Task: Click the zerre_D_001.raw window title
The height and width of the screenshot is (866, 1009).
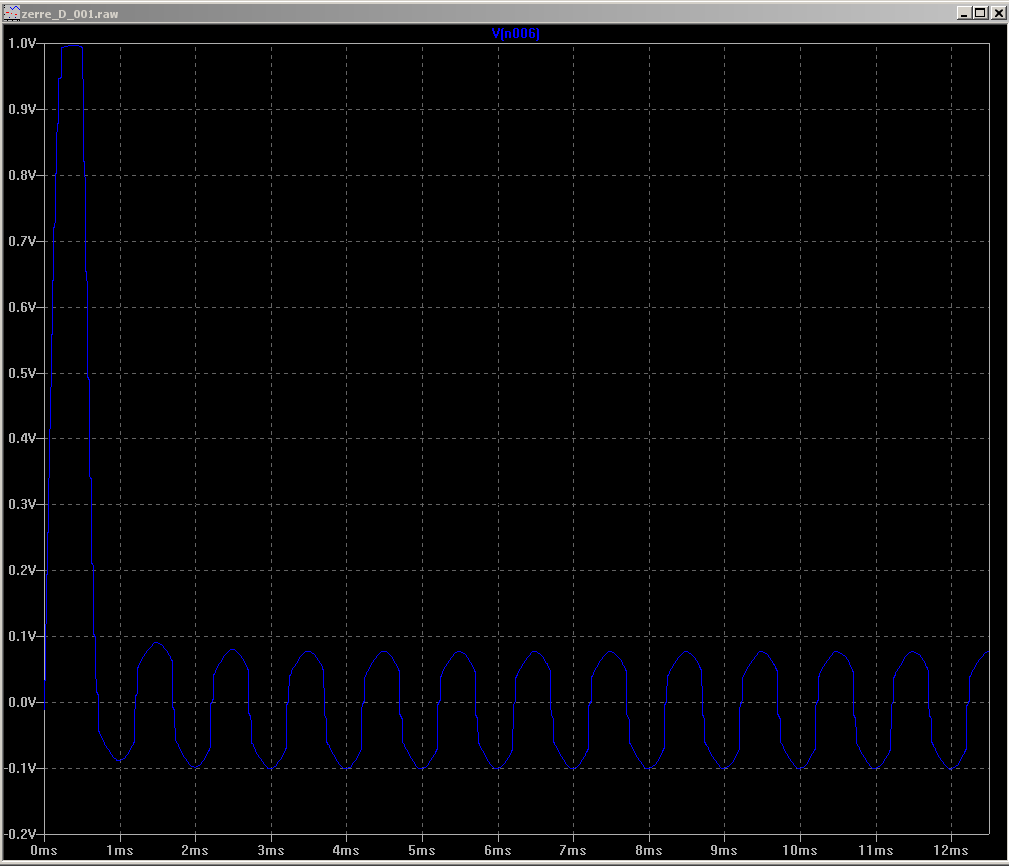Action: pyautogui.click(x=70, y=14)
